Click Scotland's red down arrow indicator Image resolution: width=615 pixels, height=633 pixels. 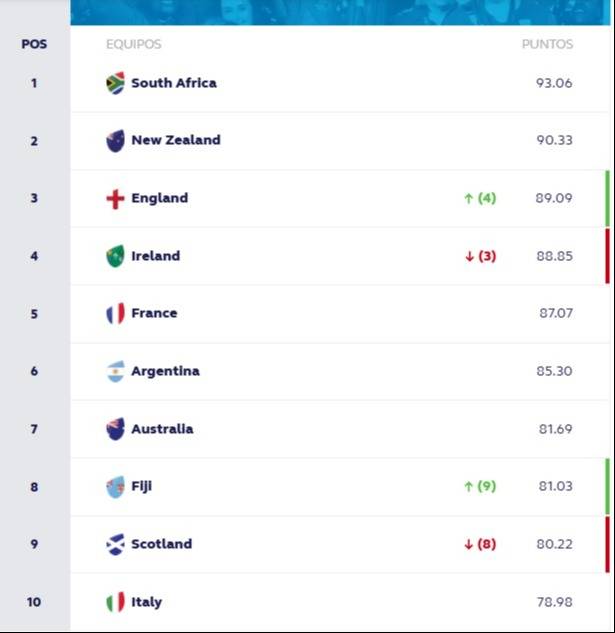point(468,545)
